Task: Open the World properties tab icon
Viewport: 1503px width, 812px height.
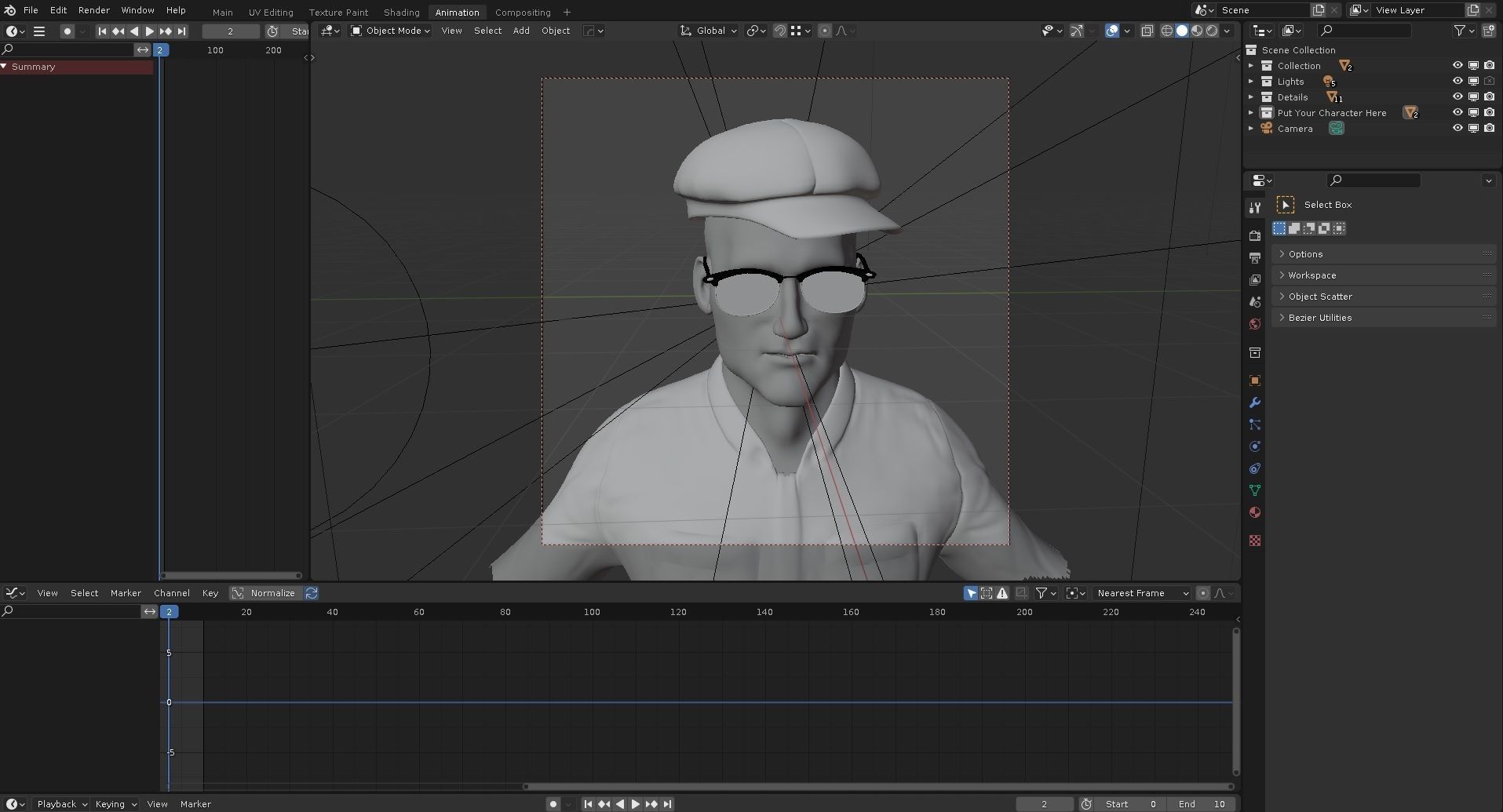Action: pos(1254,324)
